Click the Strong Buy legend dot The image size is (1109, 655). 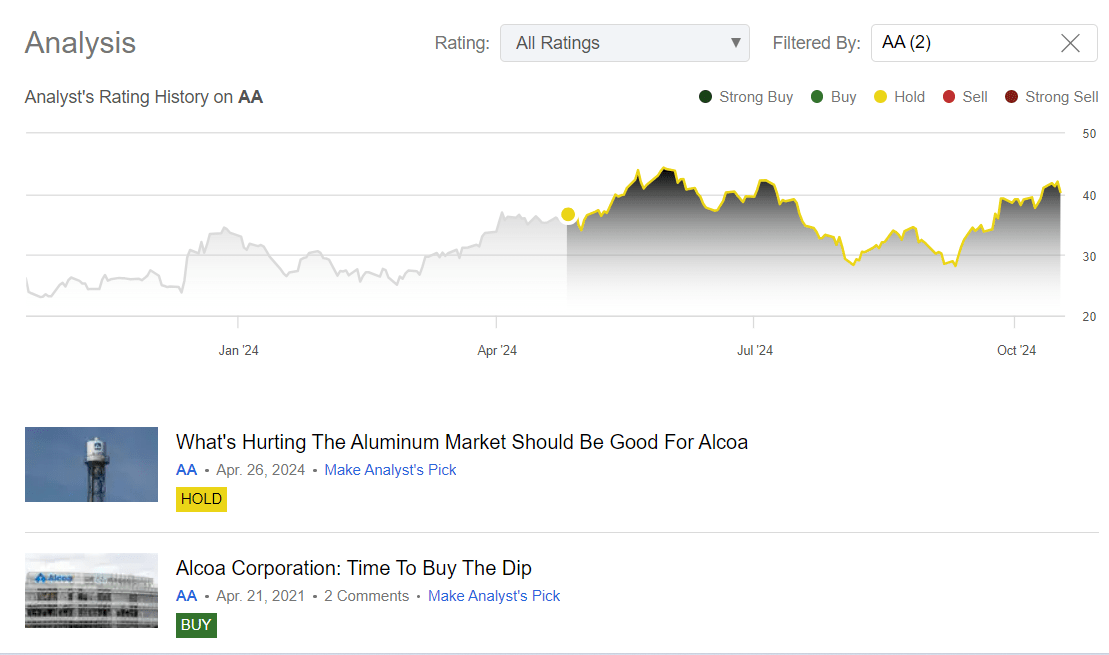coord(704,96)
